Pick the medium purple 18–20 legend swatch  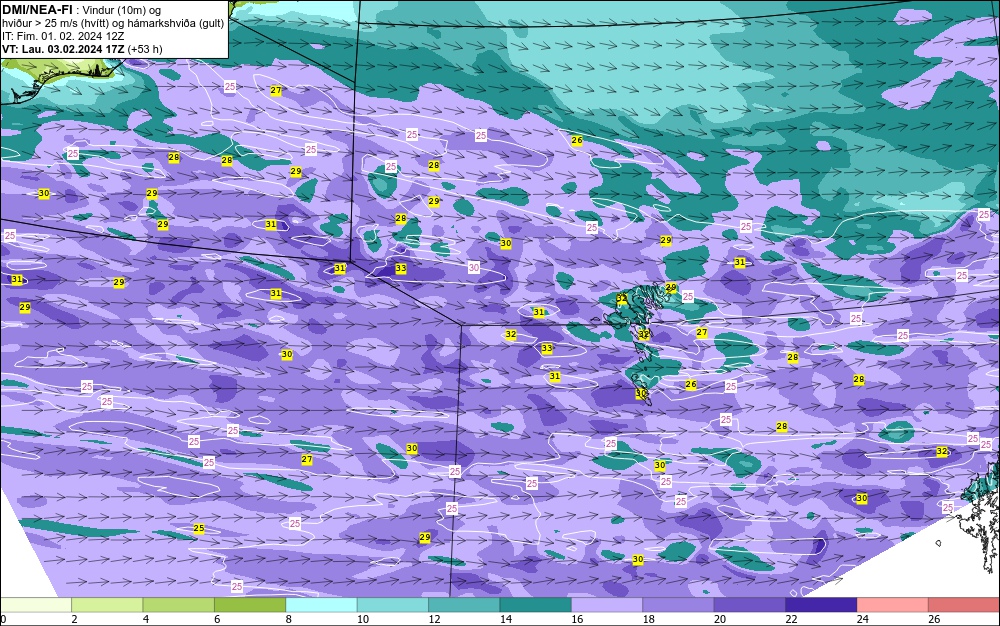pyautogui.click(x=679, y=605)
